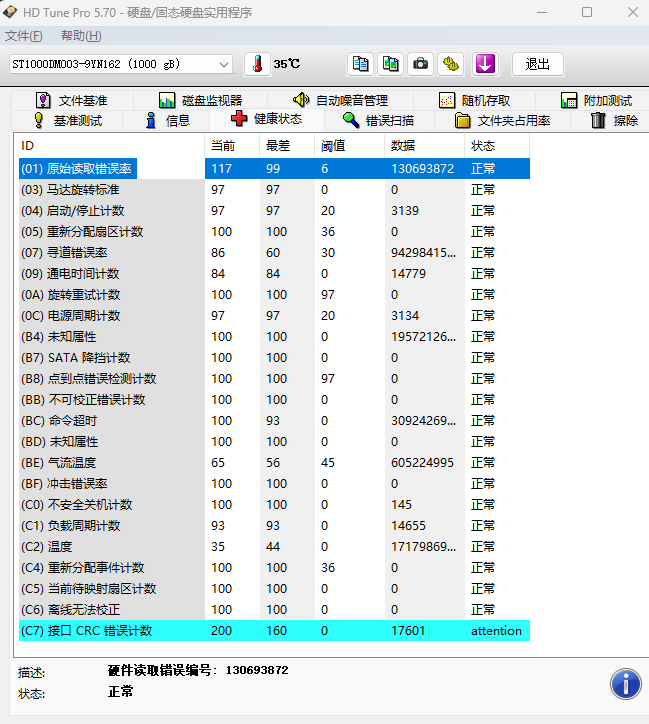
Task: Select row (BC) 命令超时
Action: (274, 421)
